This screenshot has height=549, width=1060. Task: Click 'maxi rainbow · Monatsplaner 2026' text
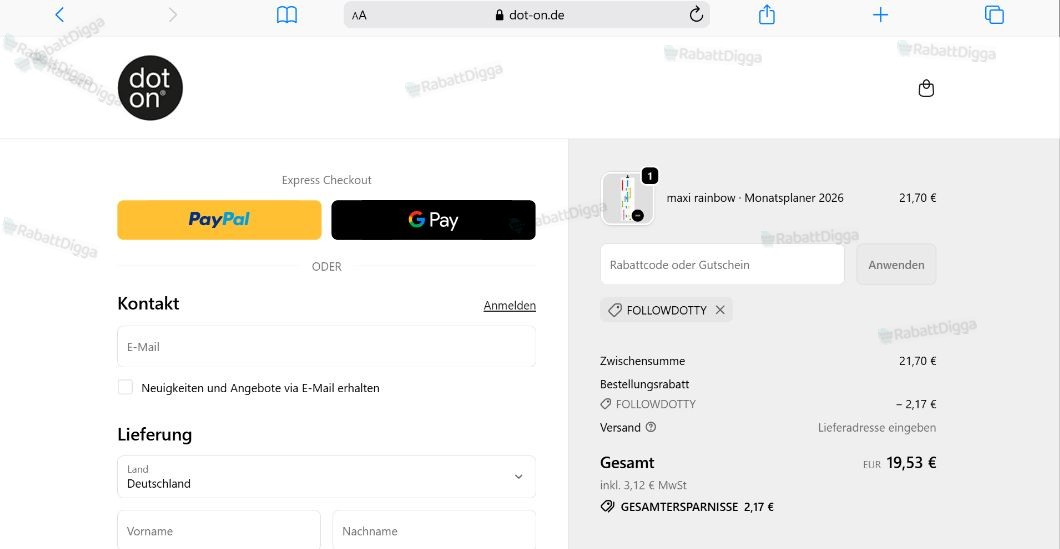[x=755, y=198]
